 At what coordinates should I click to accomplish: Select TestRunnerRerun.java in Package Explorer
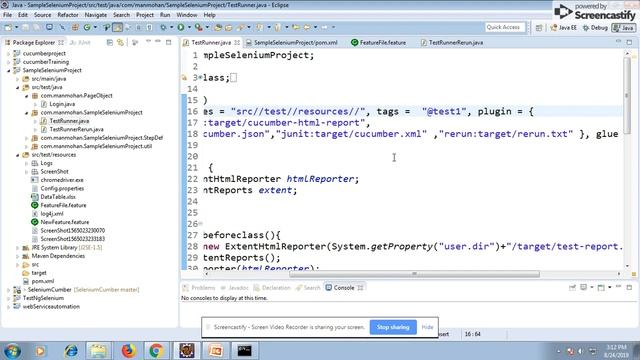[76, 129]
